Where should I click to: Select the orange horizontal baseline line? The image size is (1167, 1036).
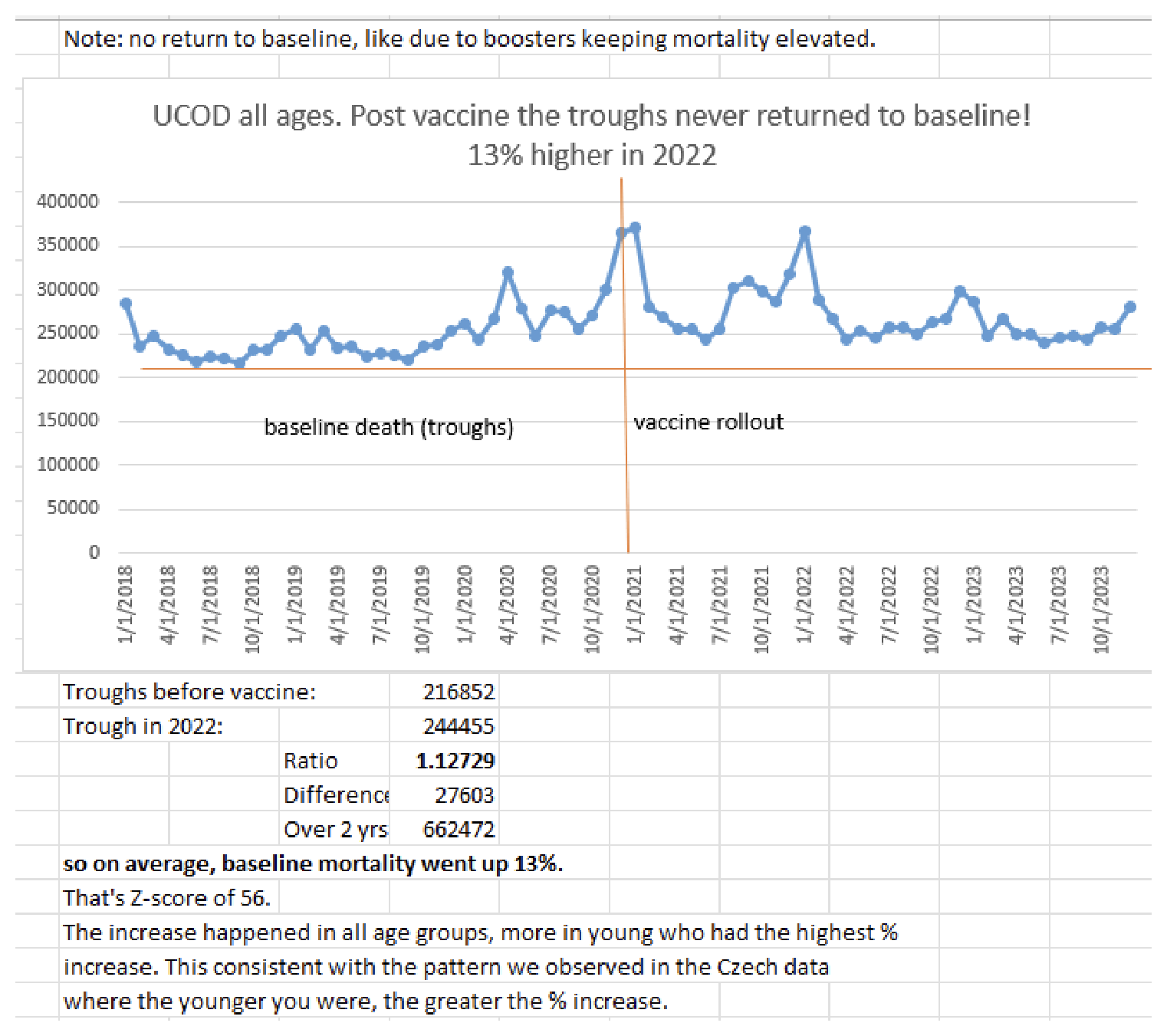[843, 369]
